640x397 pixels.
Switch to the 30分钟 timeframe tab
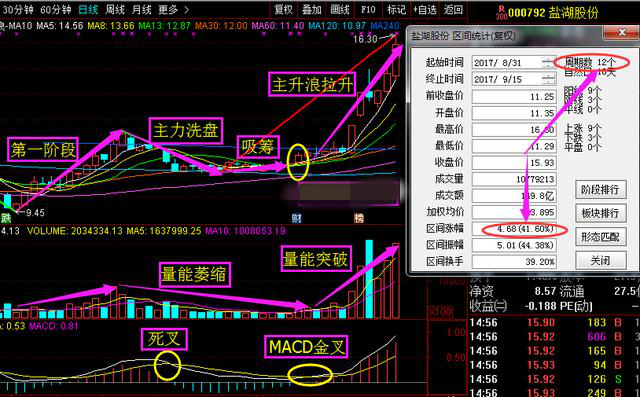18,9
